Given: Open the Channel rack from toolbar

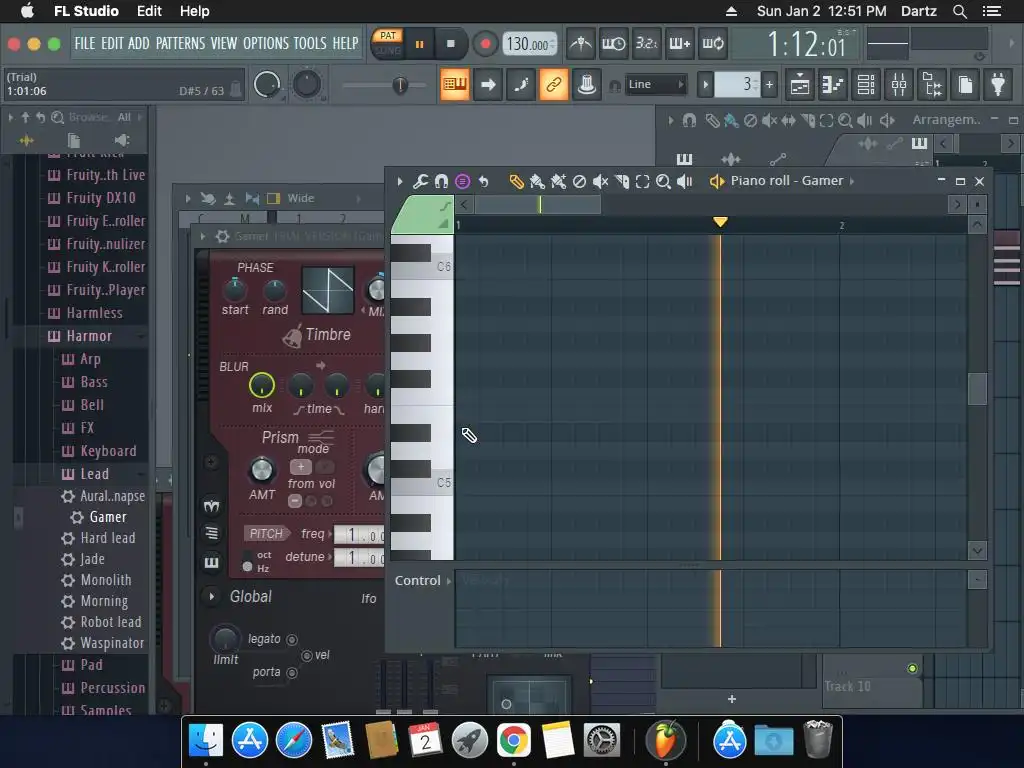Looking at the screenshot, I should tap(866, 84).
